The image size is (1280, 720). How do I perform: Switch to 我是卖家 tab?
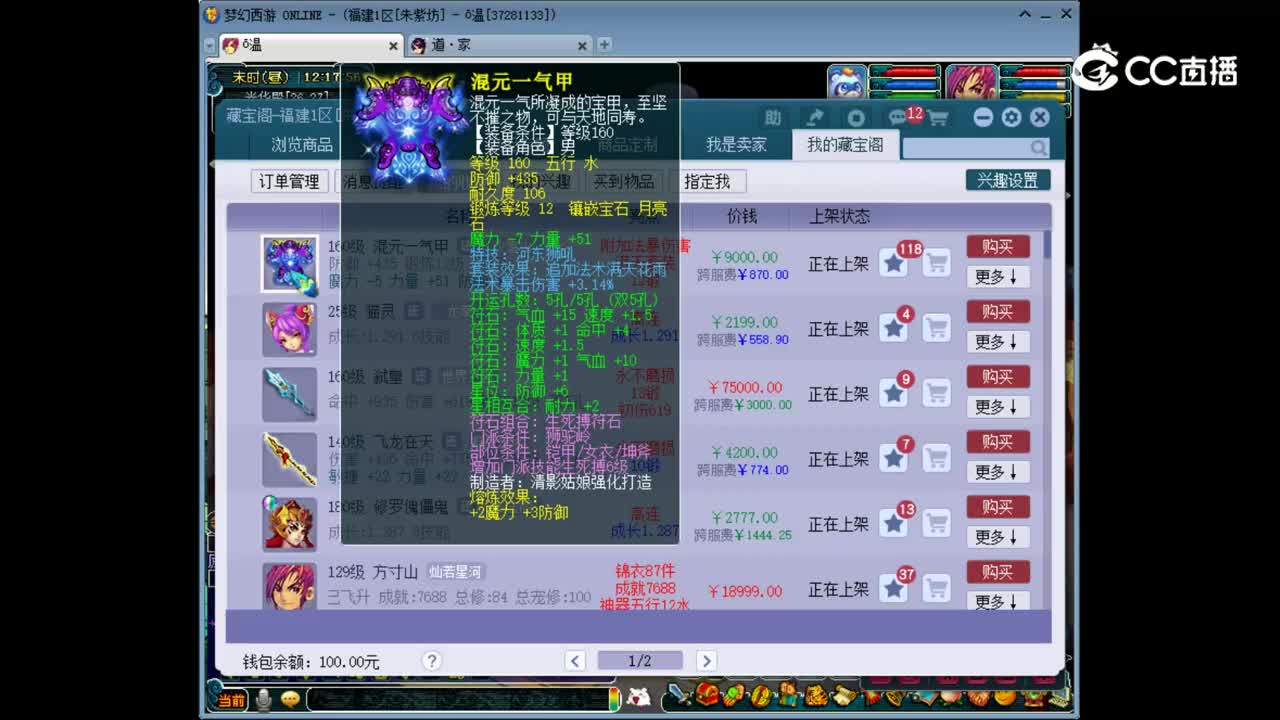coord(736,145)
